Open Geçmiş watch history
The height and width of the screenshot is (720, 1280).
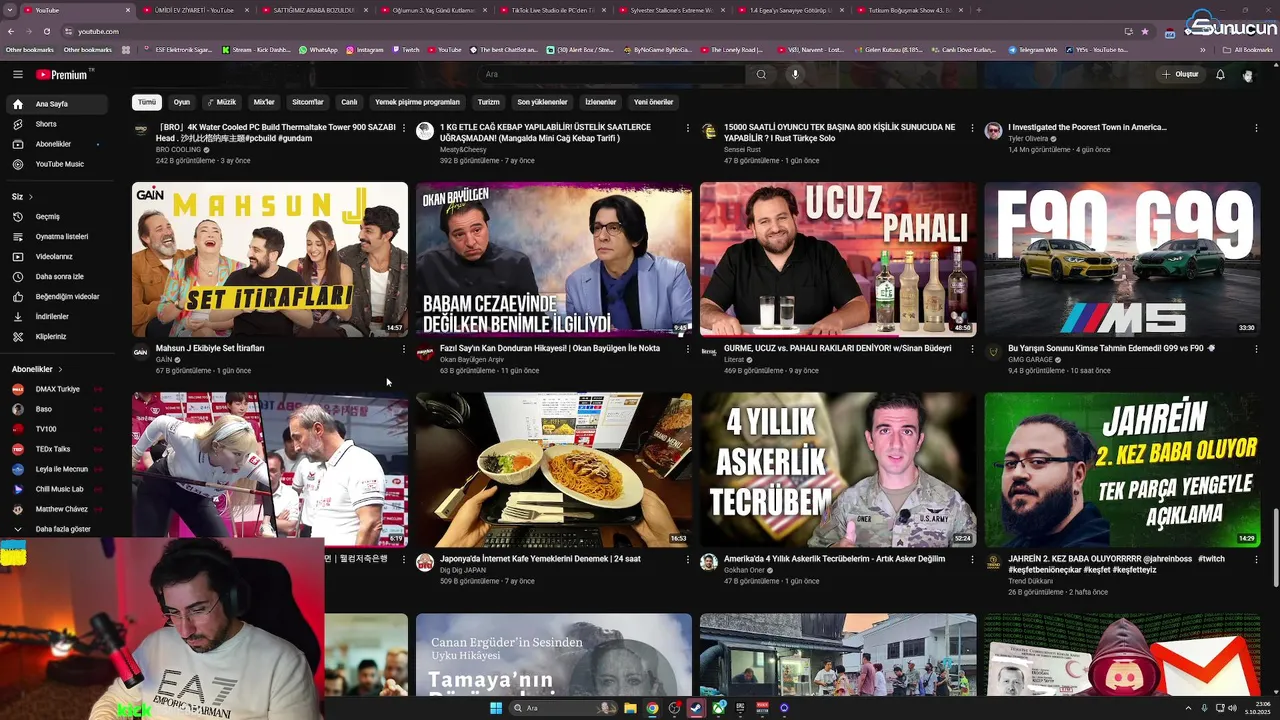58,216
